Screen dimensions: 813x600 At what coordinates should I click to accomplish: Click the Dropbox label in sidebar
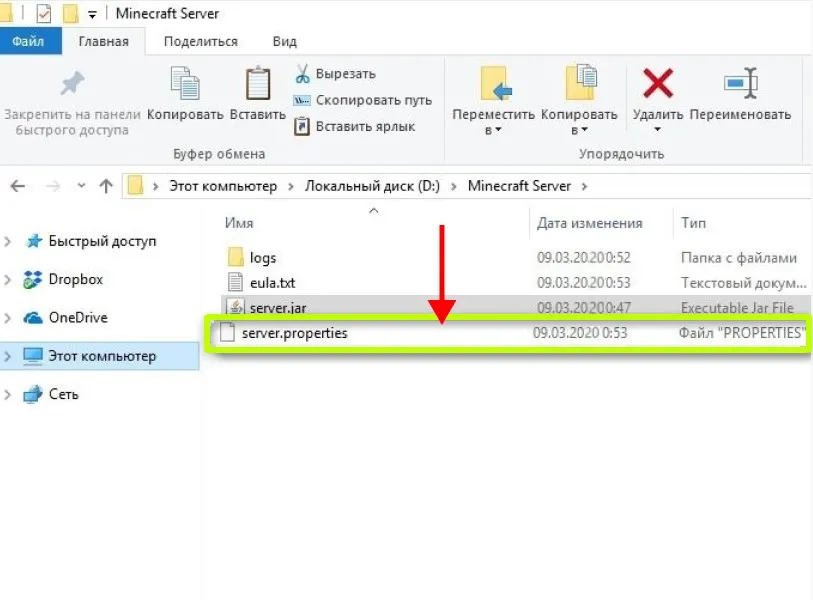pos(76,280)
